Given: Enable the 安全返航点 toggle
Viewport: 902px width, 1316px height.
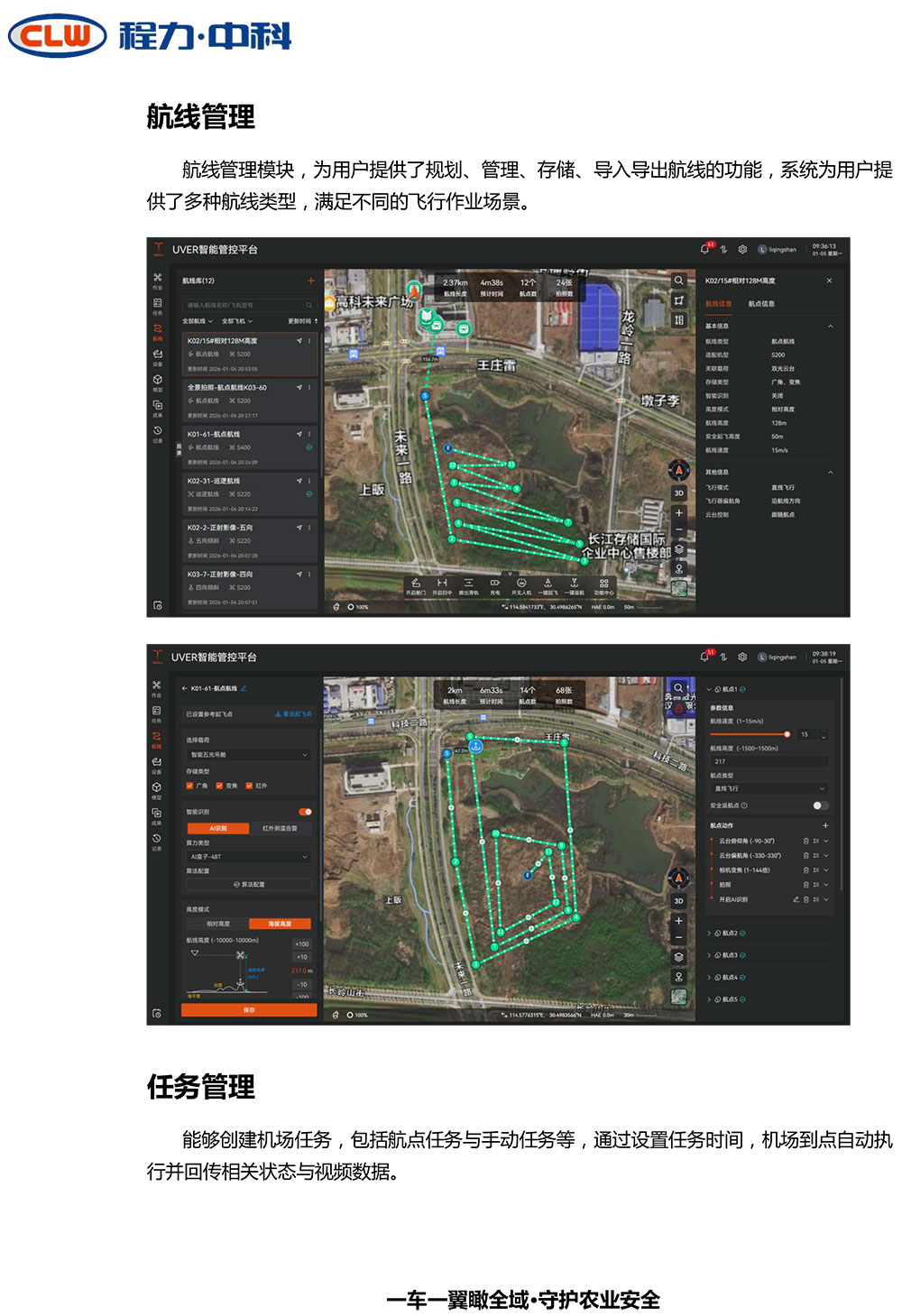Looking at the screenshot, I should pyautogui.click(x=820, y=805).
